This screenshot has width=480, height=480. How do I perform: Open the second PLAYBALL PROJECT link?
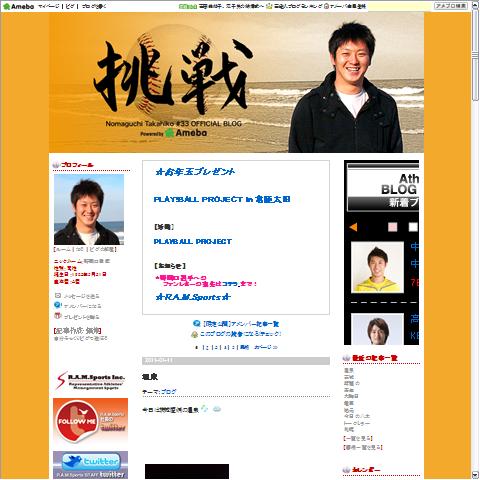193,241
